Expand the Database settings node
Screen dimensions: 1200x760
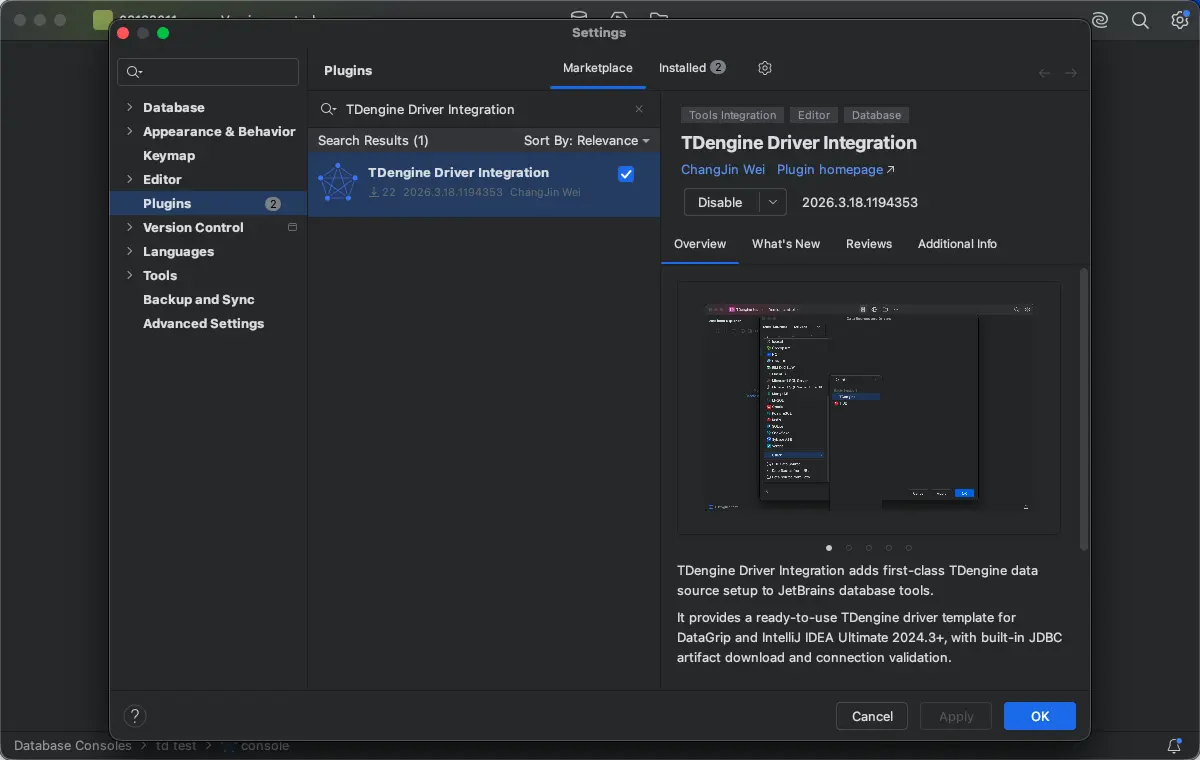coord(129,107)
